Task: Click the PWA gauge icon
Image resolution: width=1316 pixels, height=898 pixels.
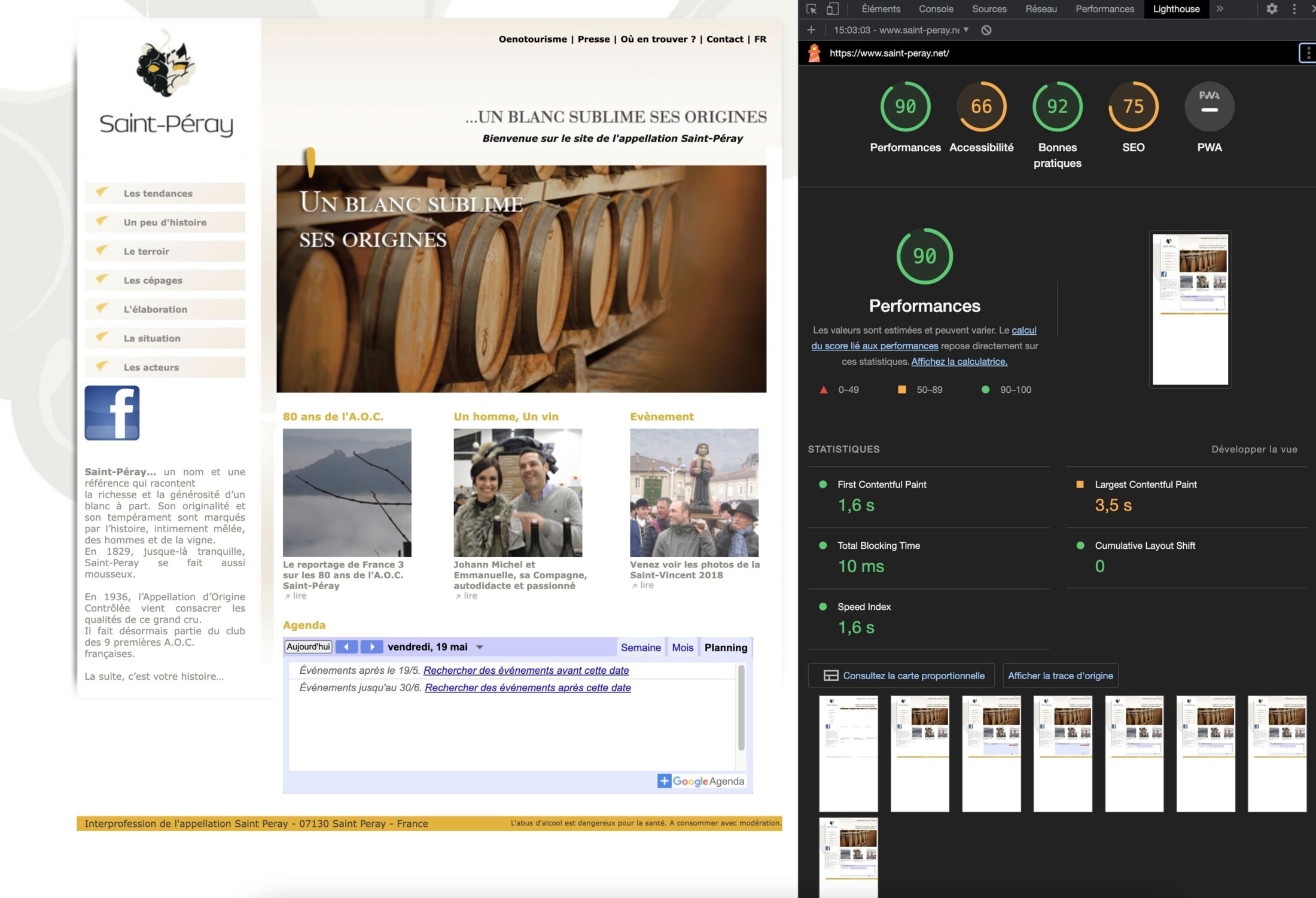Action: pos(1209,106)
